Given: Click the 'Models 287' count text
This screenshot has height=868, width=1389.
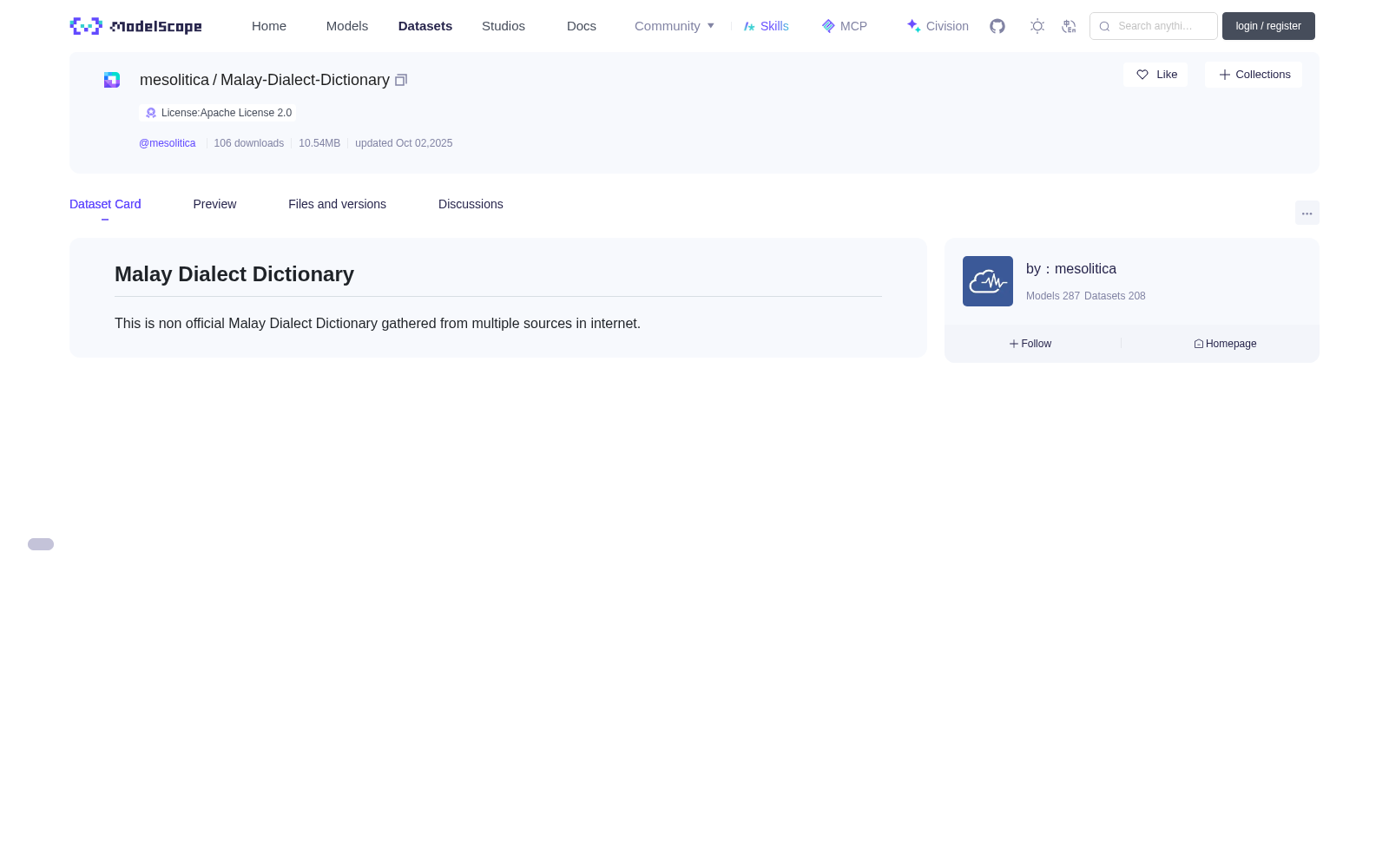Looking at the screenshot, I should point(1053,296).
